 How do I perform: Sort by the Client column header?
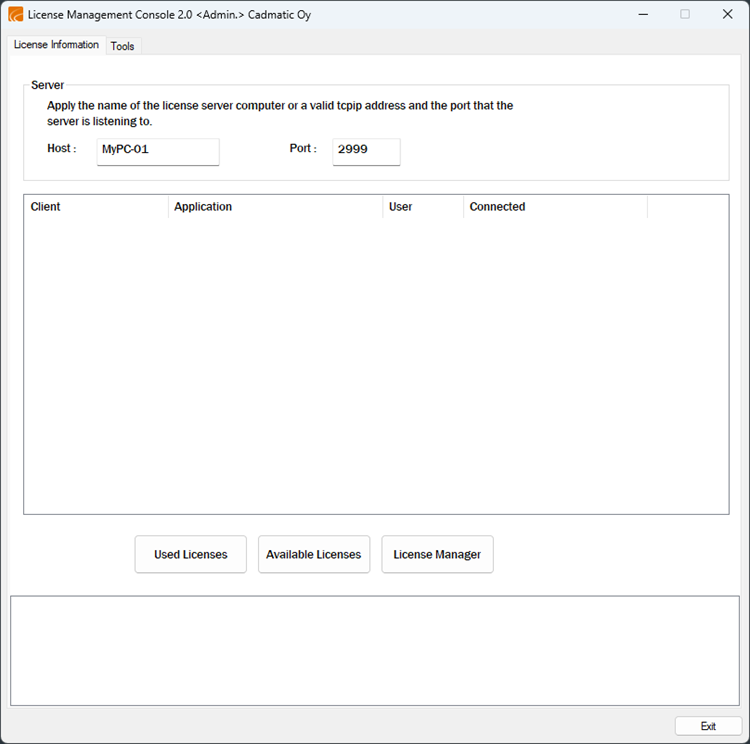[96, 207]
